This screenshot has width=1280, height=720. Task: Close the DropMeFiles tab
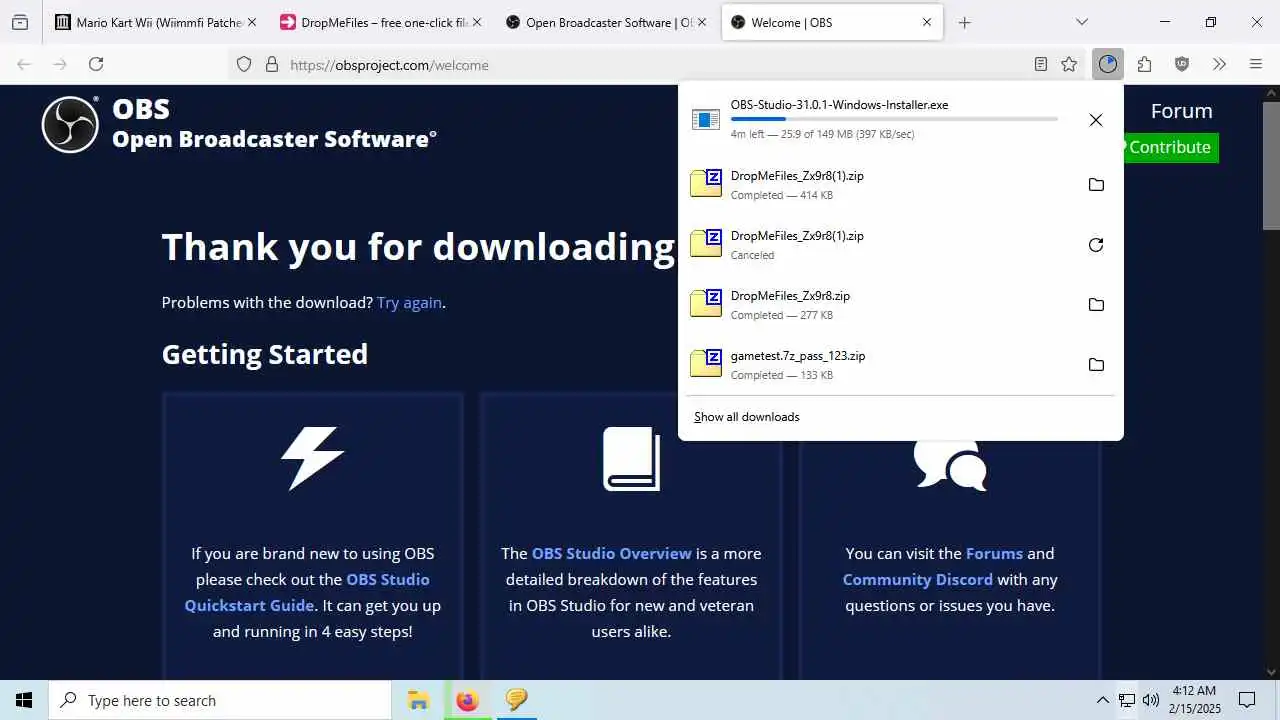(477, 22)
